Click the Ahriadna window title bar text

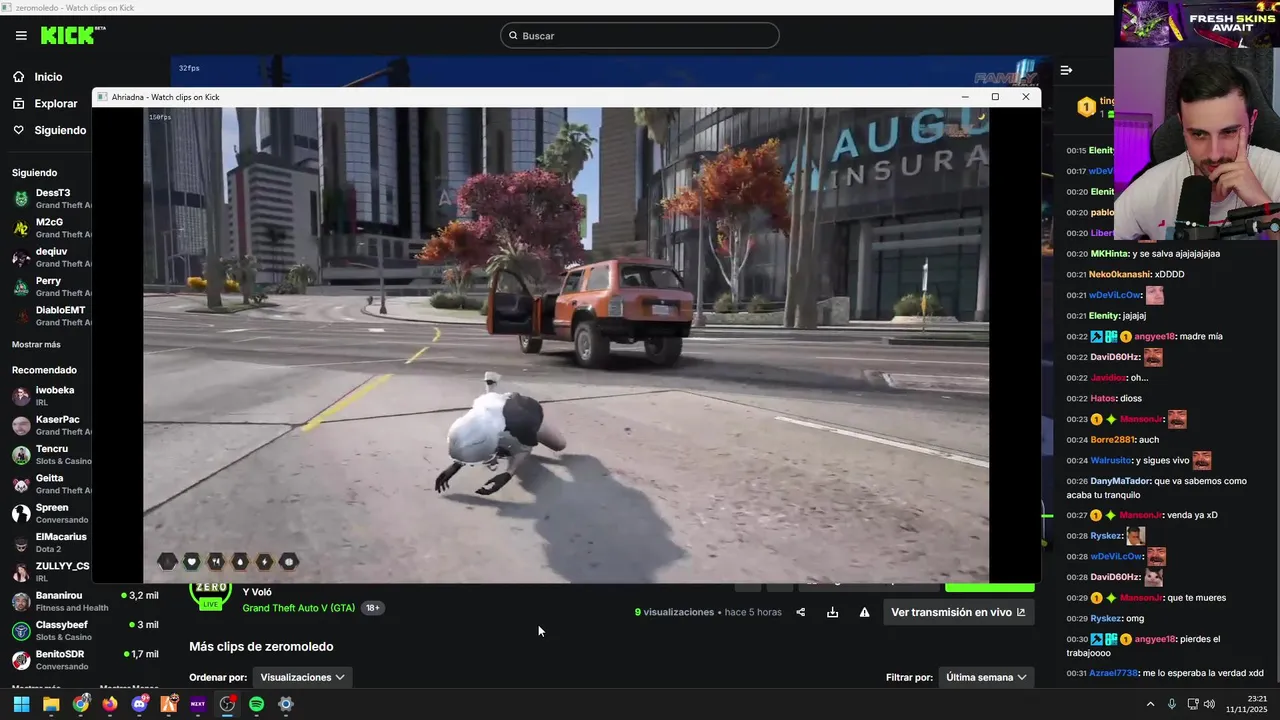click(166, 97)
